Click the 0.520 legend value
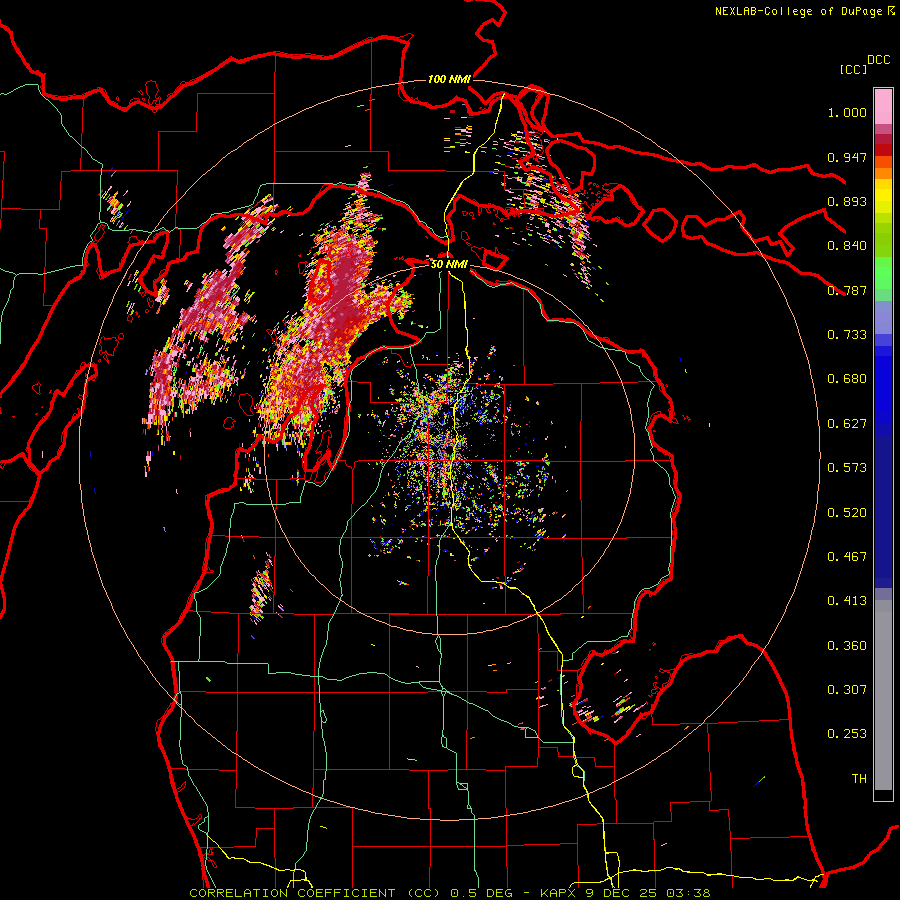The image size is (900, 900). [847, 512]
